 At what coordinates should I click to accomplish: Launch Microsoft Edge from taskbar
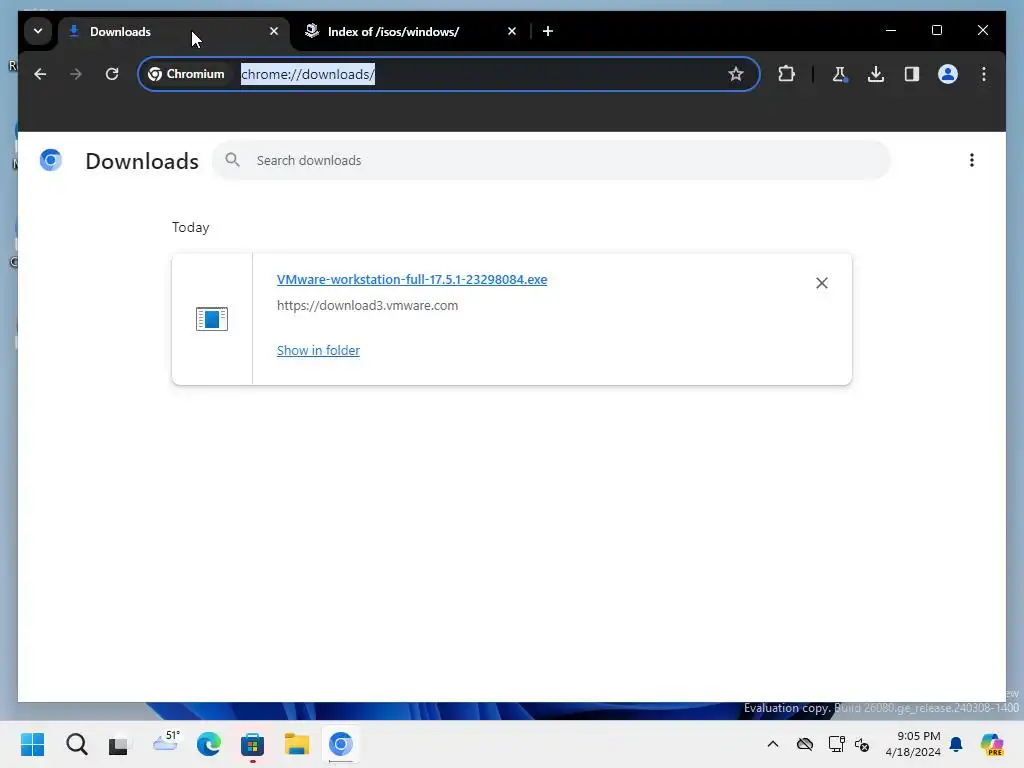point(209,744)
